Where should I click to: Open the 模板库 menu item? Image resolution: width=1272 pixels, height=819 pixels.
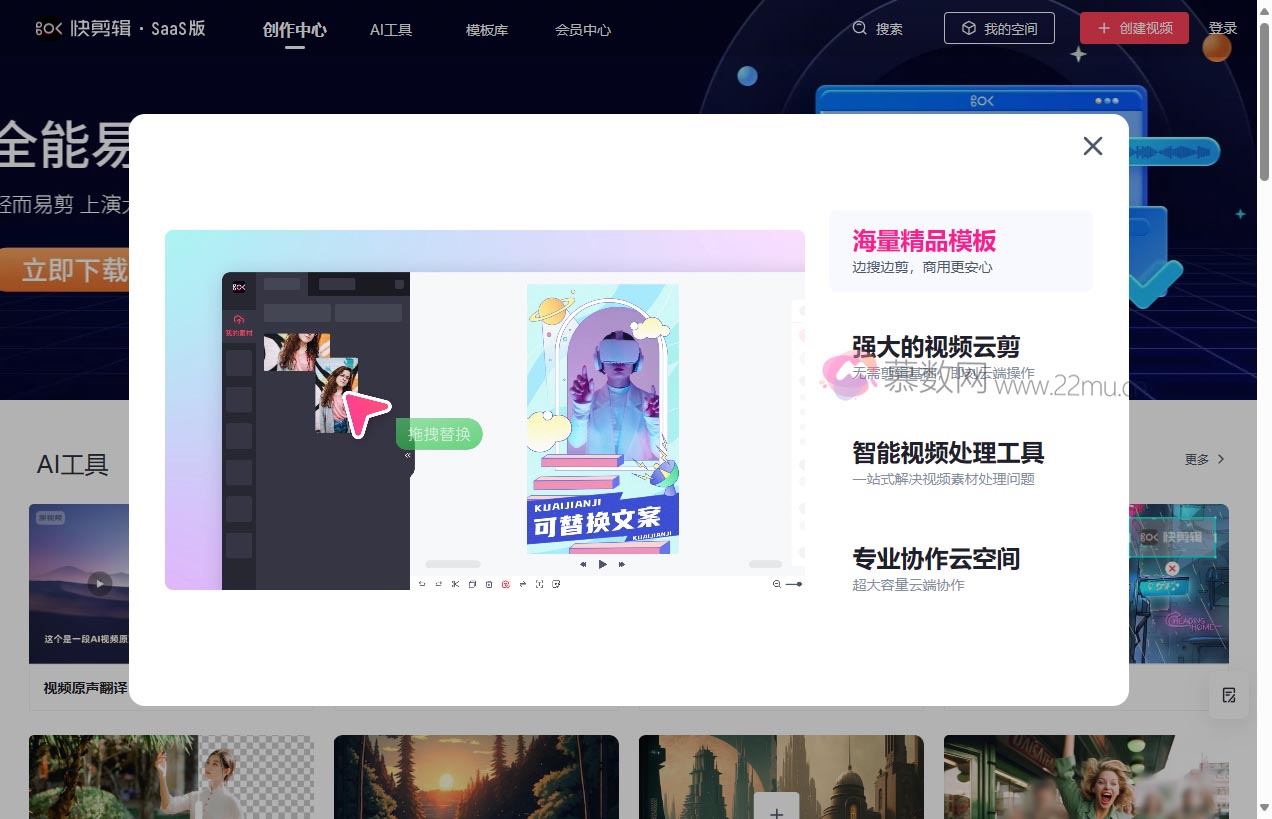tap(486, 29)
